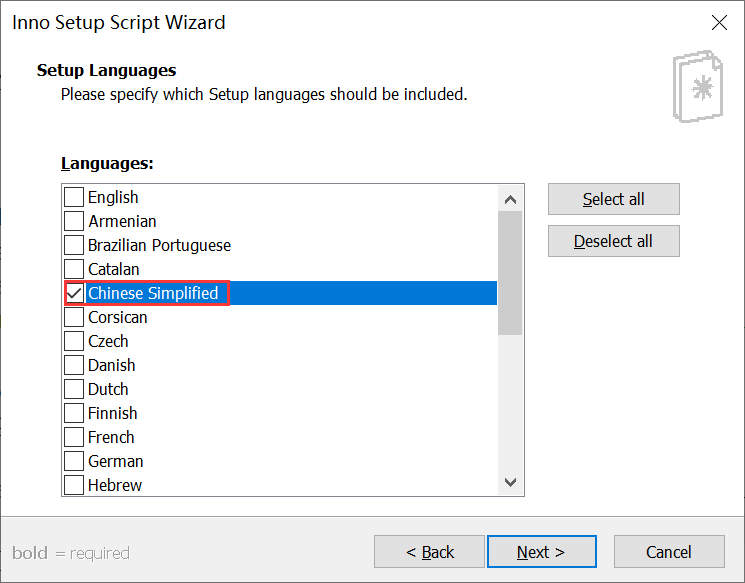Tick the French language checkbox
Image resolution: width=745 pixels, height=583 pixels.
(x=74, y=437)
